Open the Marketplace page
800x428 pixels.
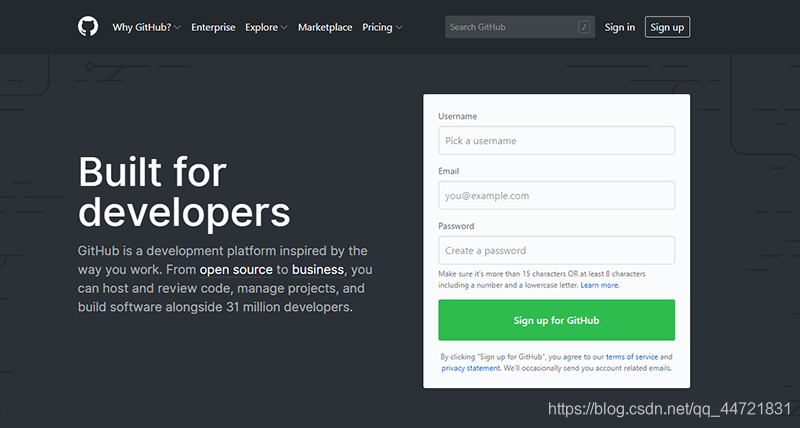[325, 27]
